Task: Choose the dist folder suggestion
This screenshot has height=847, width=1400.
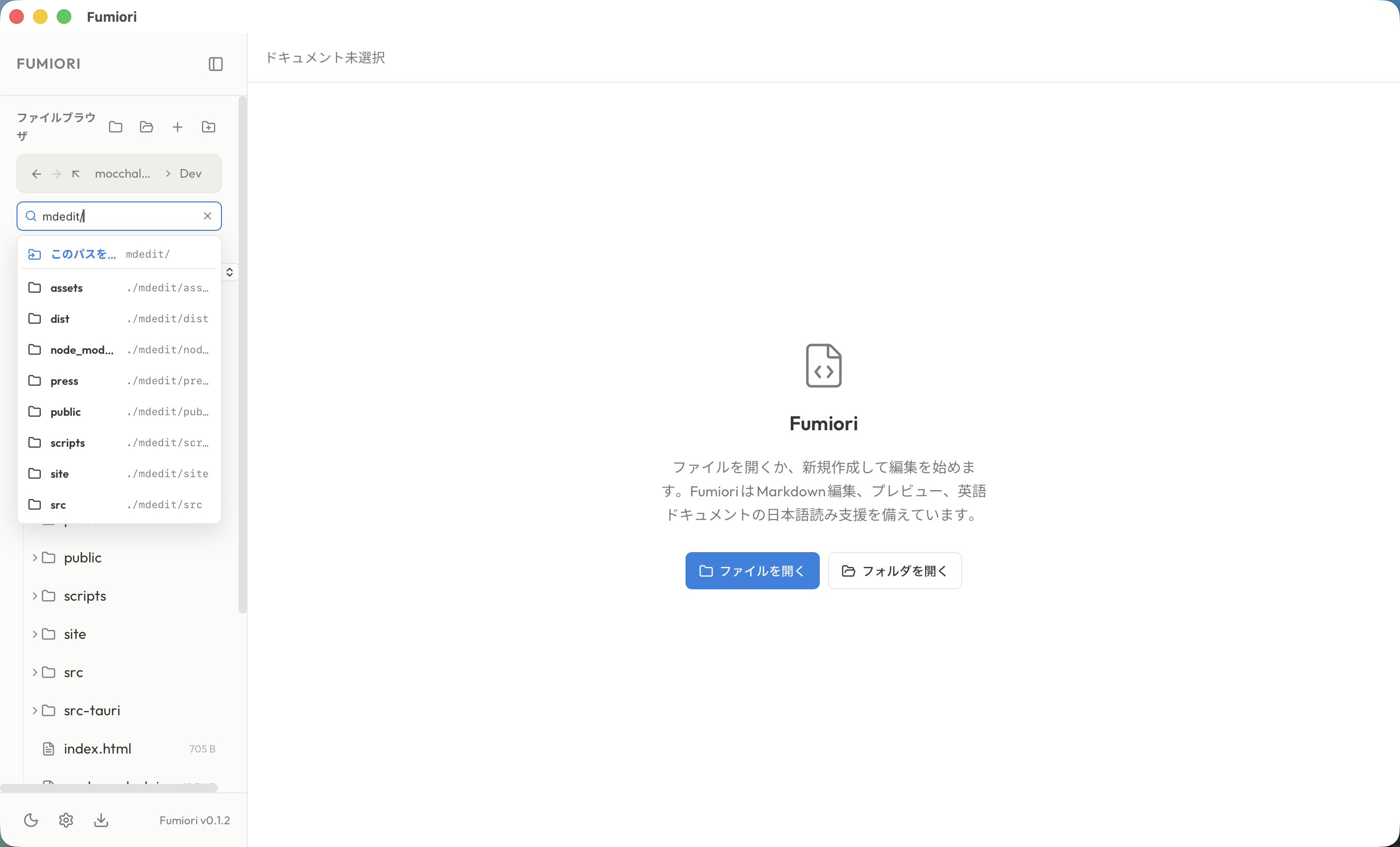Action: [119, 319]
